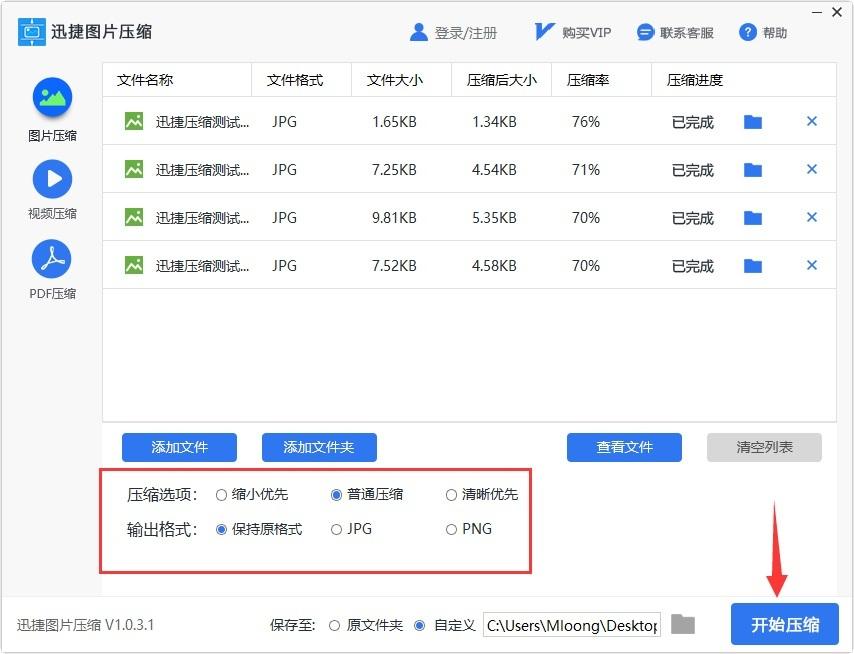854x654 pixels.
Task: Click the 登录/注册 user icon
Action: [x=418, y=33]
